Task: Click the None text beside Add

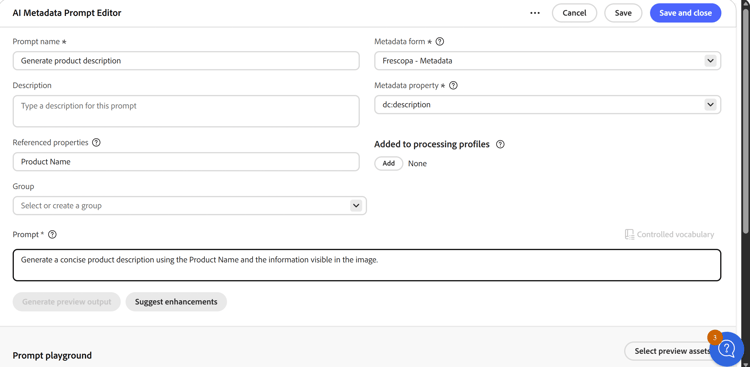Action: click(x=417, y=164)
